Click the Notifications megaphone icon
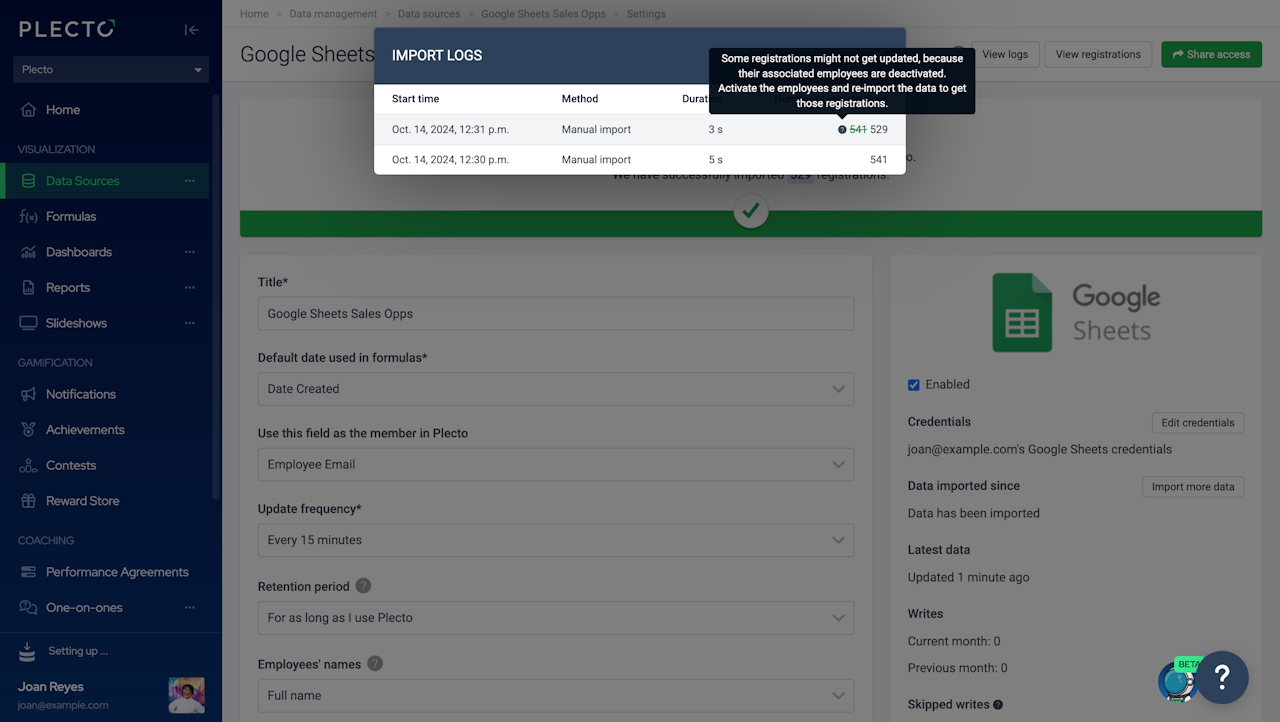The width and height of the screenshot is (1280, 722). [28, 394]
